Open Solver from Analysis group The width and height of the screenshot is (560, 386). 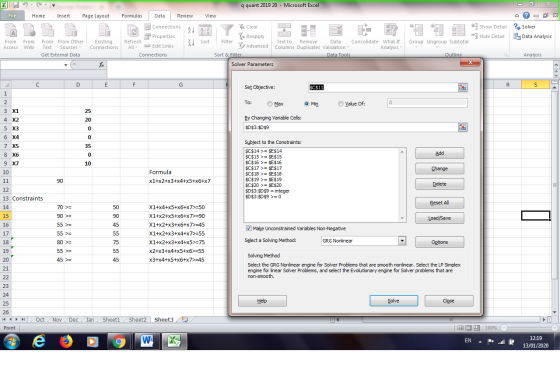(524, 27)
